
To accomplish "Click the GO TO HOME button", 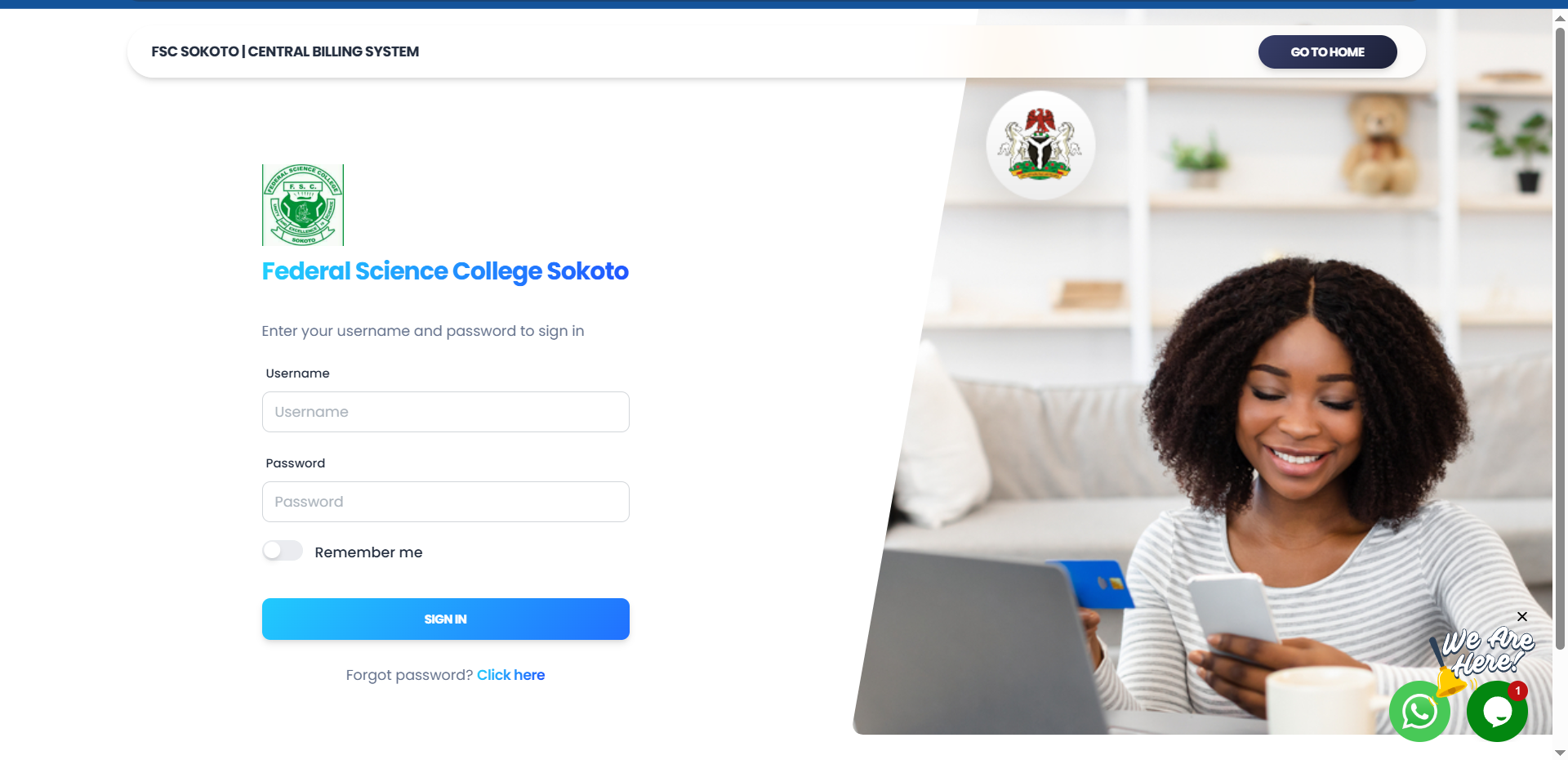I will pyautogui.click(x=1327, y=51).
